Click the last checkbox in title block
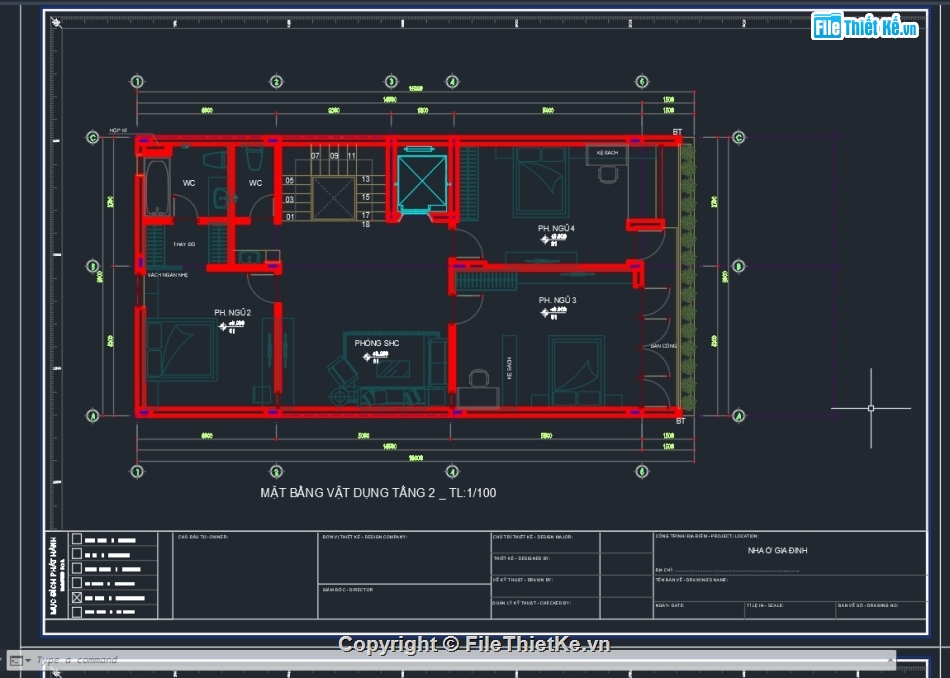The height and width of the screenshot is (678, 950). click(x=77, y=612)
